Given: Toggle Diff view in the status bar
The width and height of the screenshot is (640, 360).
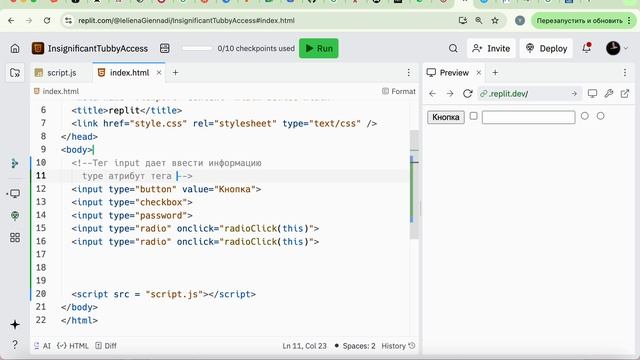Looking at the screenshot, I should coord(106,346).
